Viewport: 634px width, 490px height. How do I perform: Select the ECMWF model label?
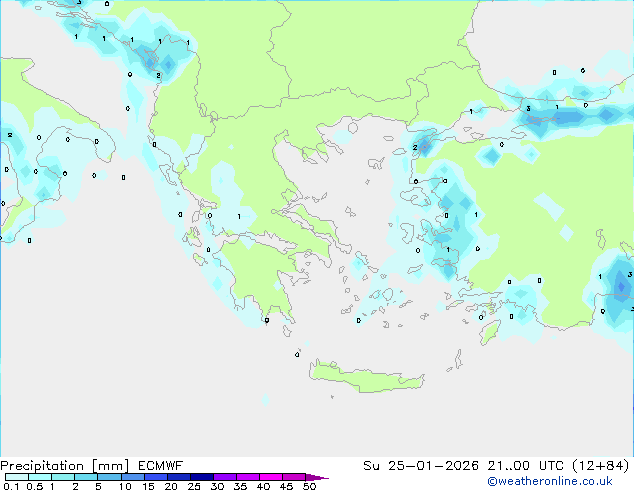coord(161,466)
